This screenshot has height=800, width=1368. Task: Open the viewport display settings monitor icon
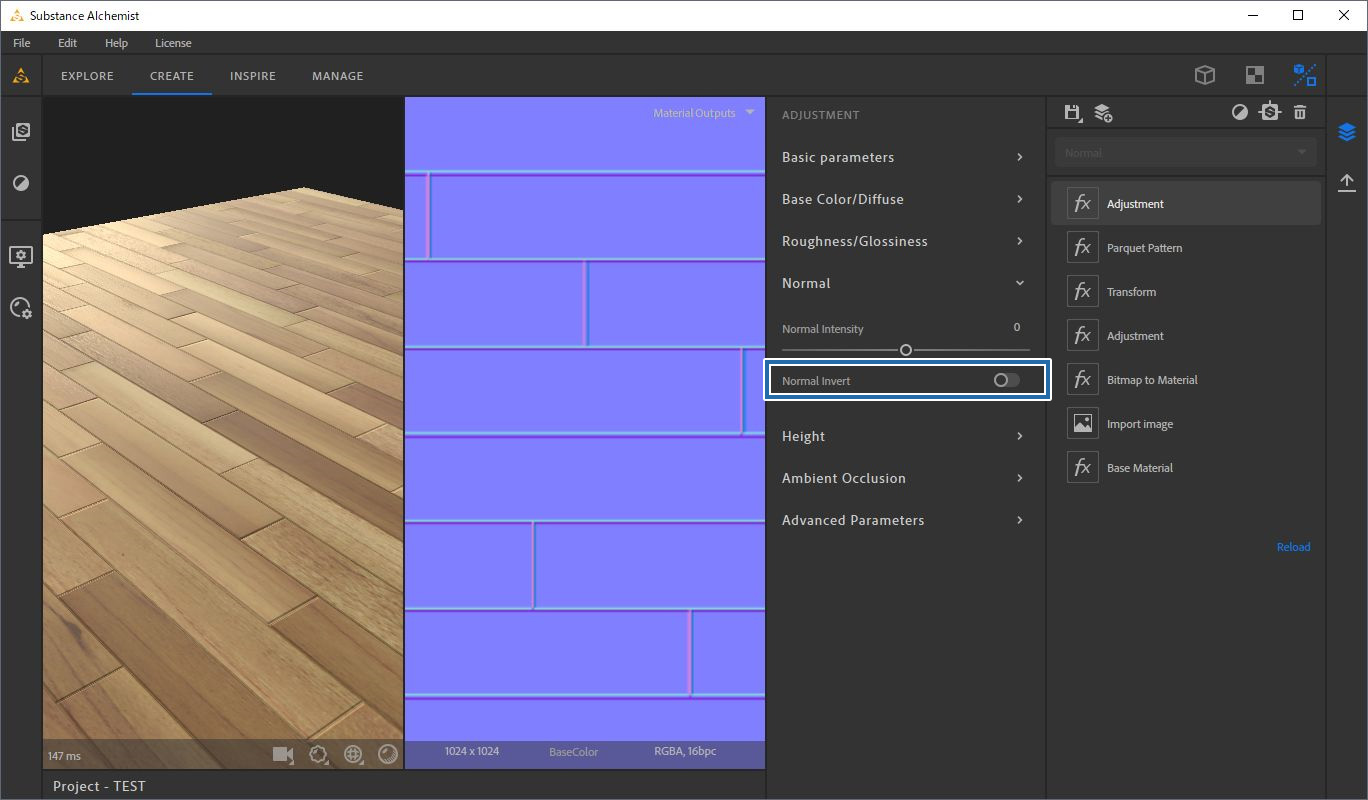(x=21, y=257)
